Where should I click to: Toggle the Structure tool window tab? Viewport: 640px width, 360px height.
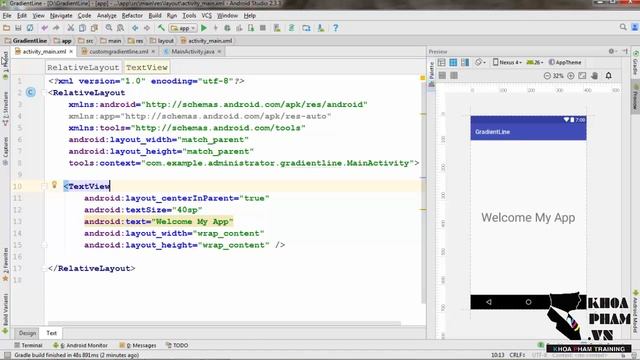point(5,109)
